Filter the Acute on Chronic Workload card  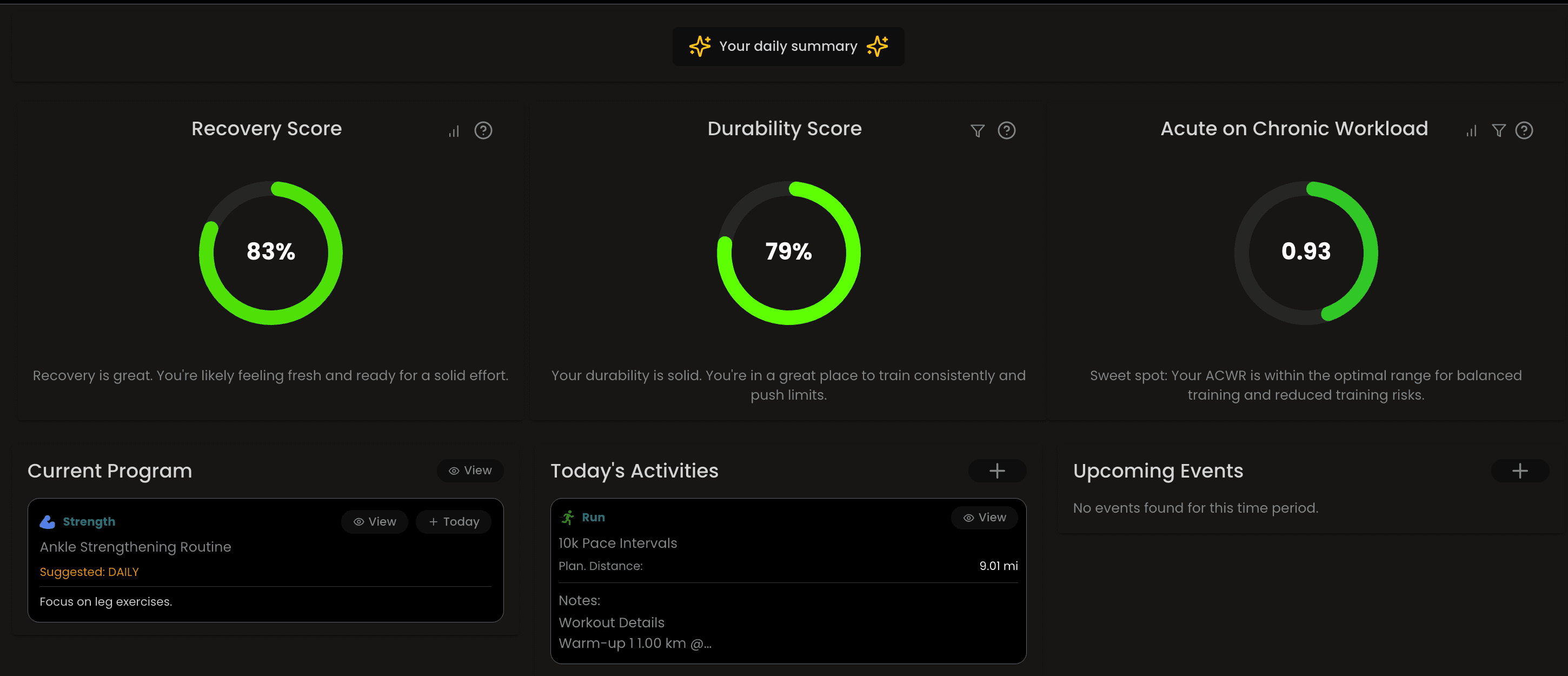[1499, 131]
